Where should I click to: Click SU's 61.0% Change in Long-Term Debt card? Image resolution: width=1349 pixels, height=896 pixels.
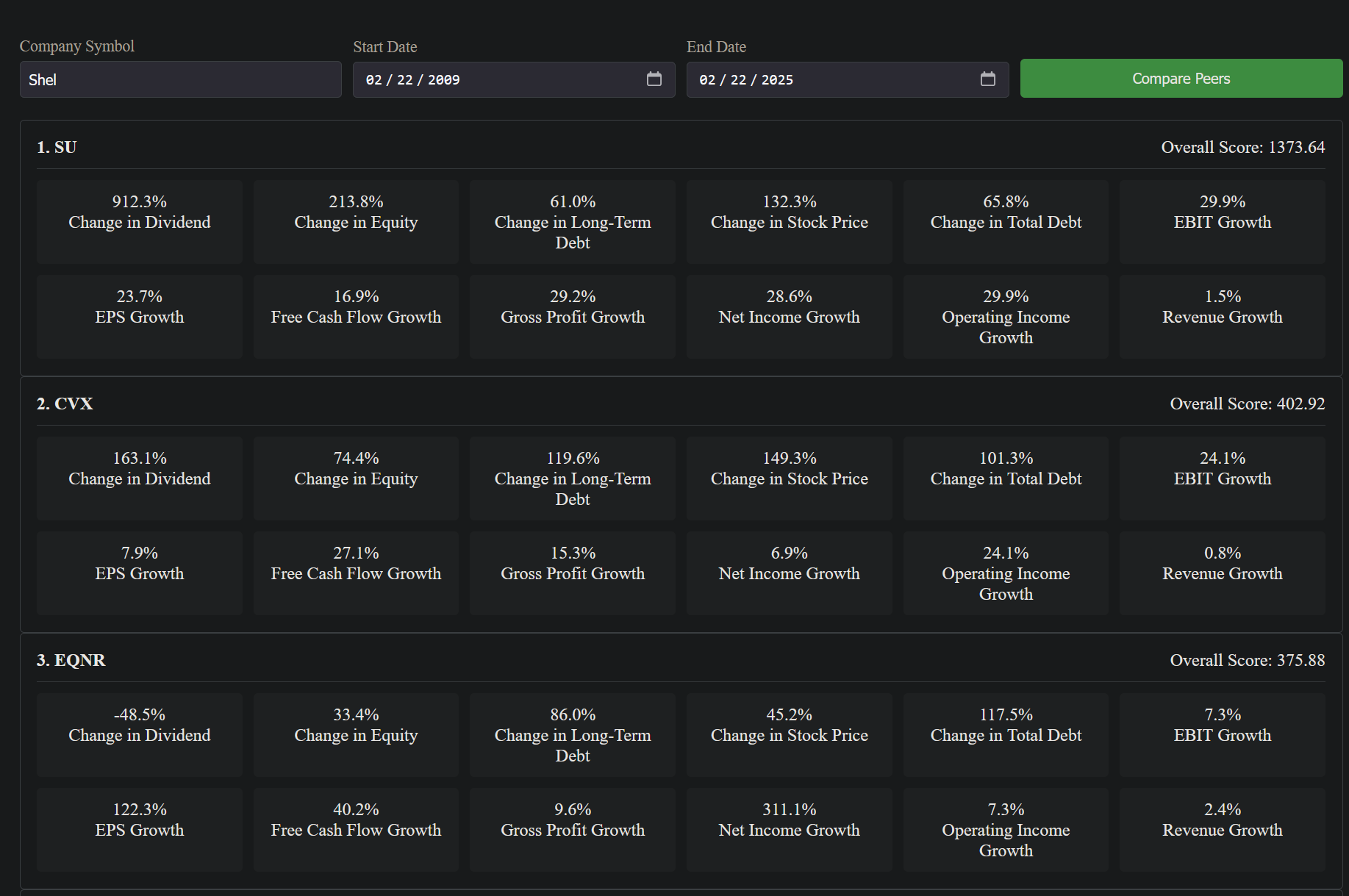pos(573,222)
